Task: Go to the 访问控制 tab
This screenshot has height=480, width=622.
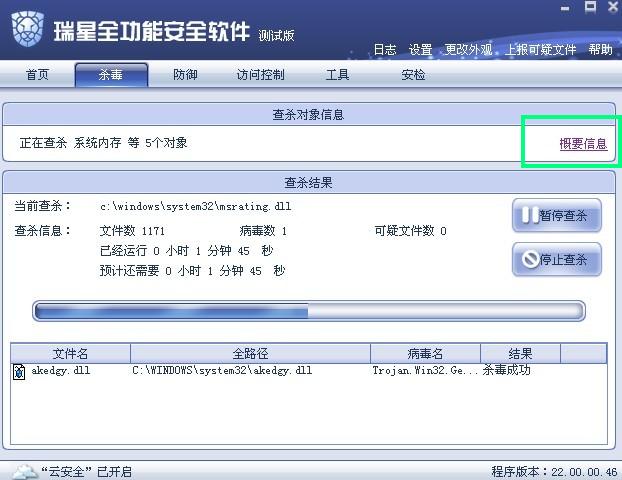Action: click(x=261, y=74)
